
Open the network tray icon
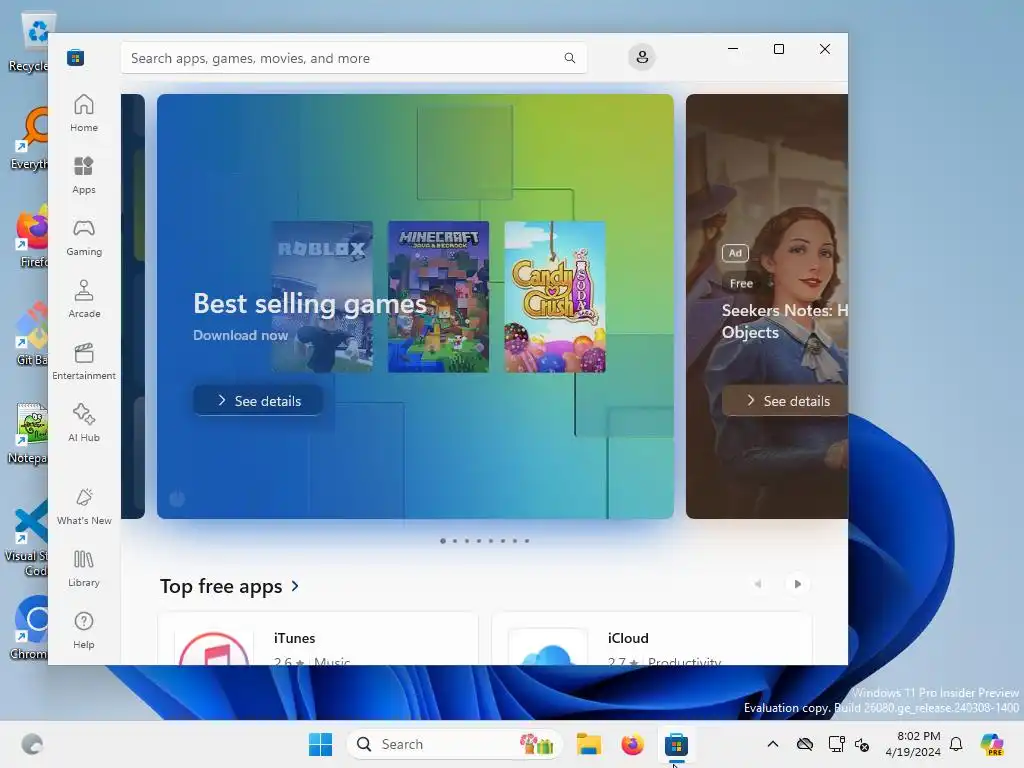[x=836, y=744]
